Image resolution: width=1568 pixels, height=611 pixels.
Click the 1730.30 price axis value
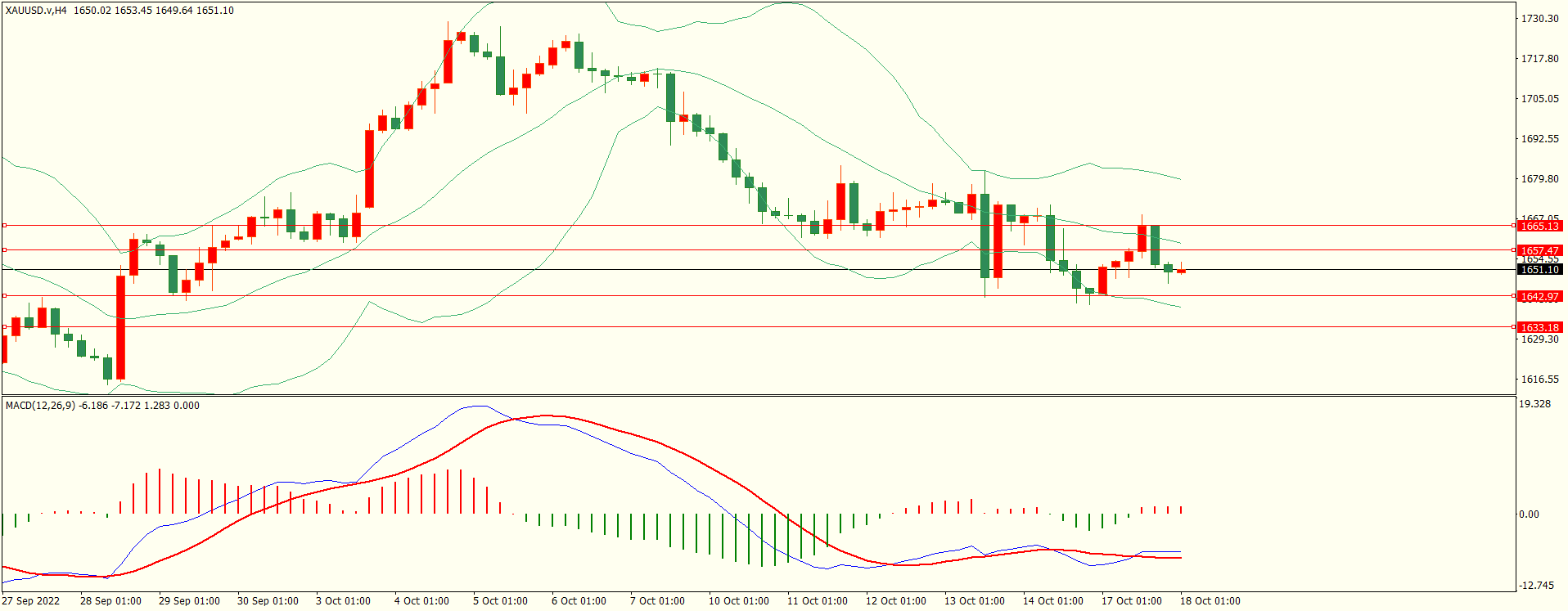tap(1539, 18)
